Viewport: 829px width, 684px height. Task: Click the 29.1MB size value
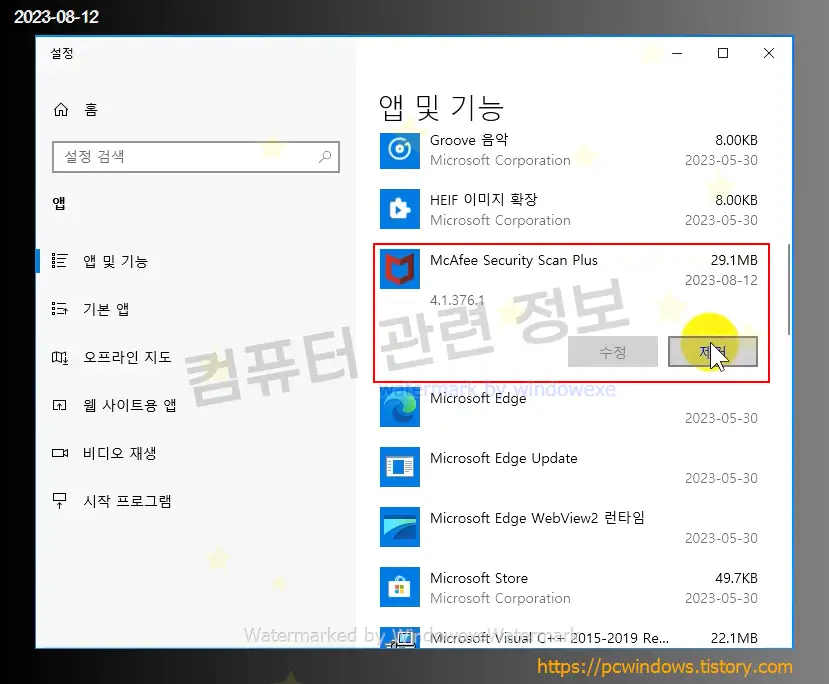(734, 260)
